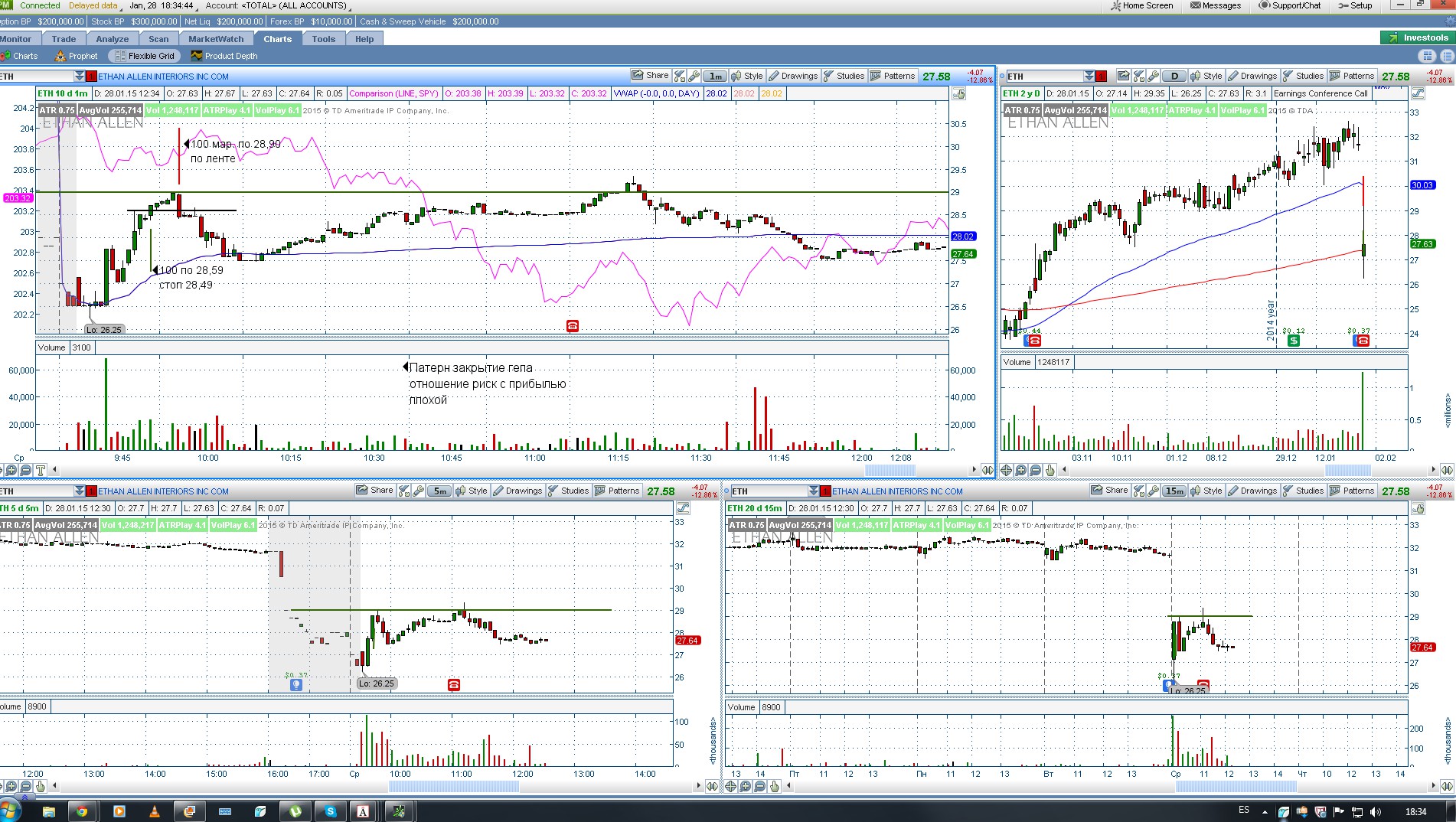1456x822 pixels.
Task: Open the Messages envelope
Action: pos(1216,5)
